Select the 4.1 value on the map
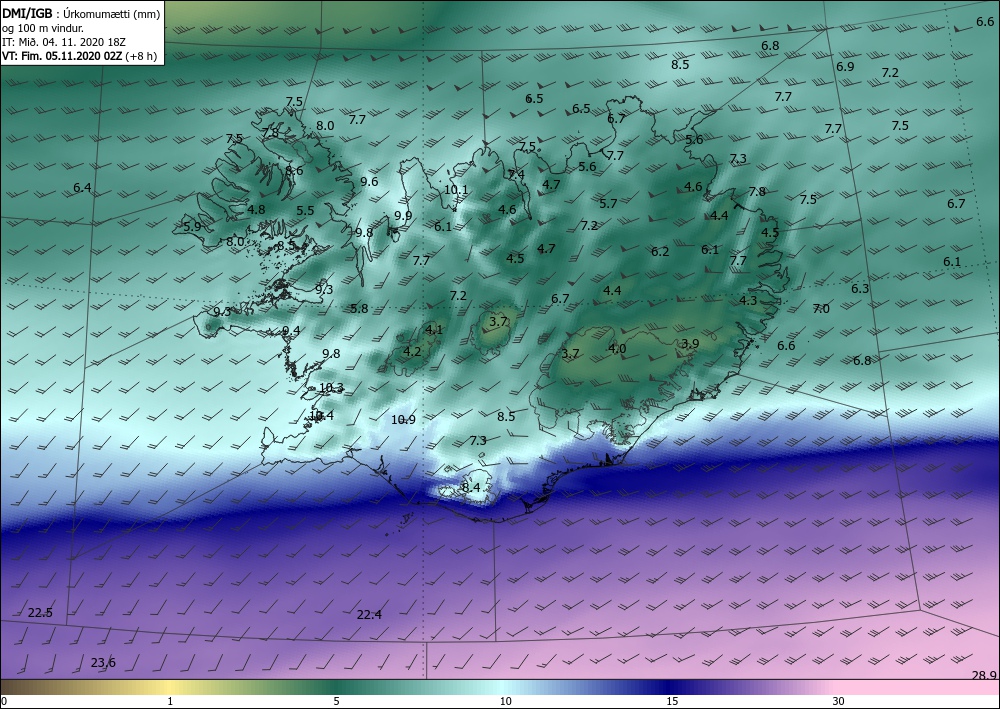This screenshot has height=709, width=1000. (x=434, y=330)
